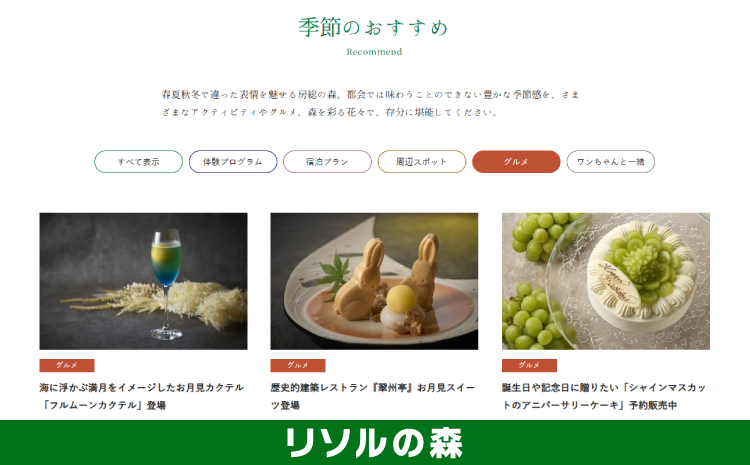750x465 pixels.
Task: Click the cocktail glass in first photo
Action: [x=166, y=284]
